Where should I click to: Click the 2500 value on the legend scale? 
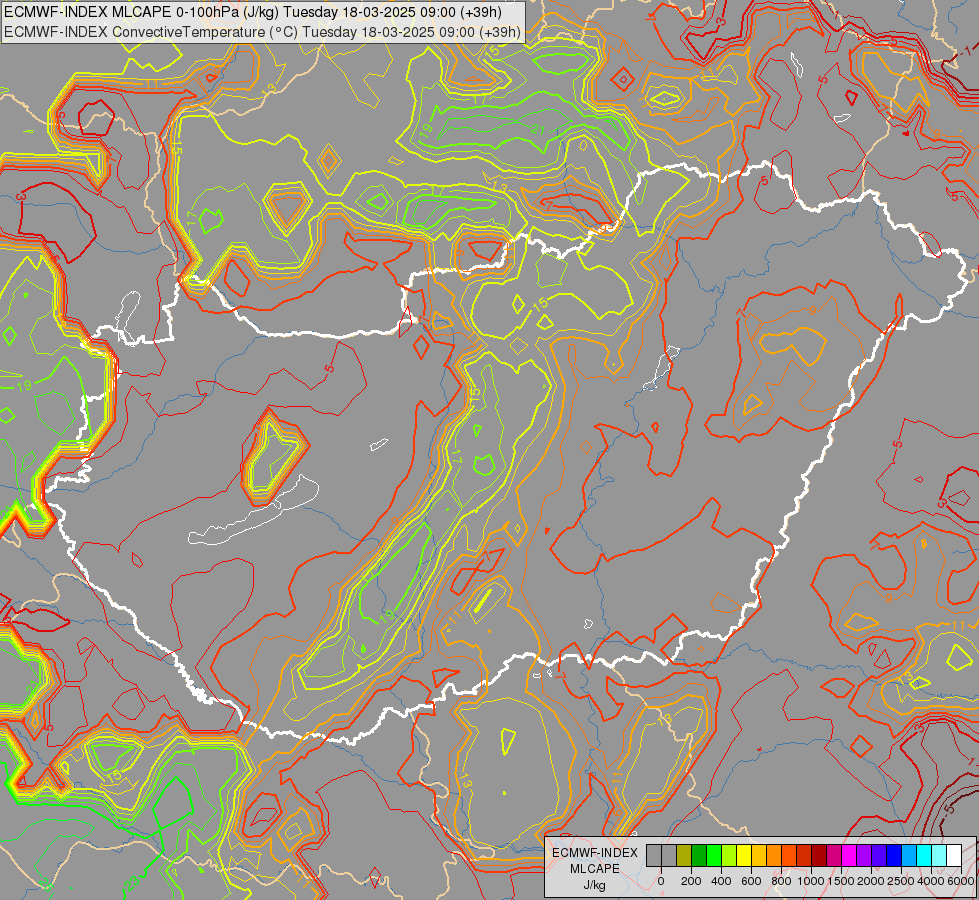(901, 881)
